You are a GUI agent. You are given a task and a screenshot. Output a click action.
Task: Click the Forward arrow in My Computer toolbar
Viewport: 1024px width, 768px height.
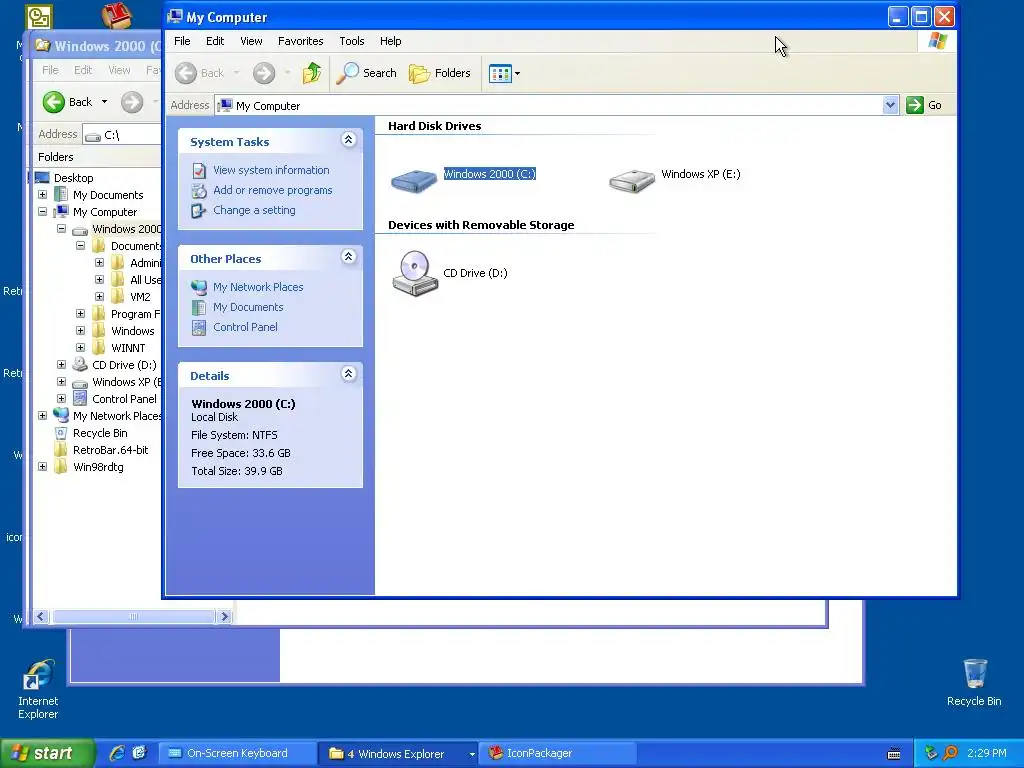[x=264, y=73]
